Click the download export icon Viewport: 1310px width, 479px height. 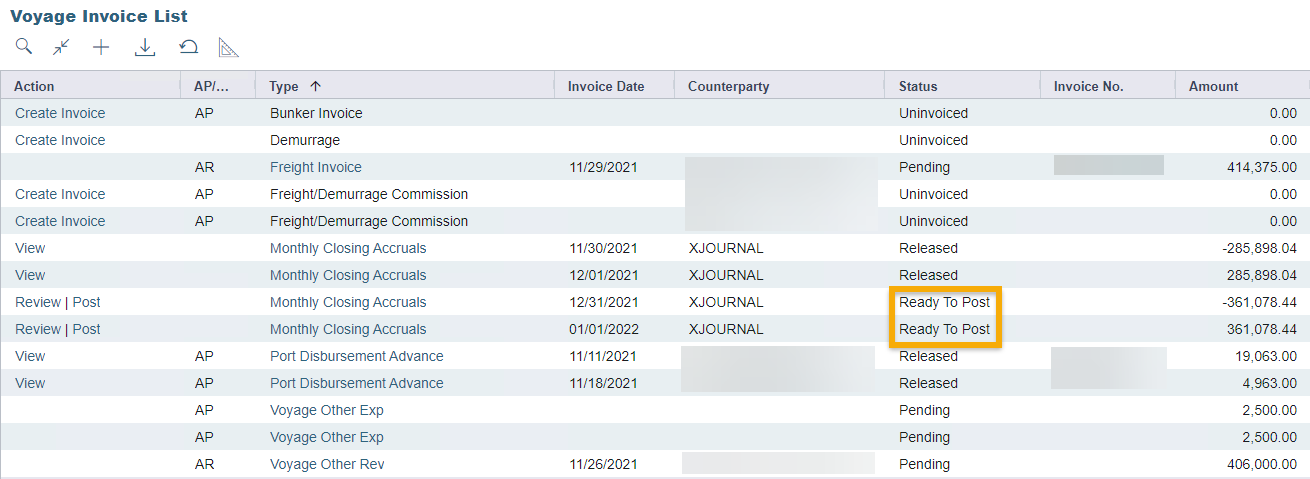point(145,47)
